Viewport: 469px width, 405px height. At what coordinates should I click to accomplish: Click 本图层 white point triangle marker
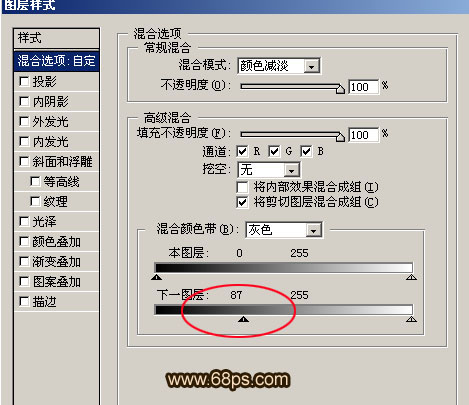(412, 277)
